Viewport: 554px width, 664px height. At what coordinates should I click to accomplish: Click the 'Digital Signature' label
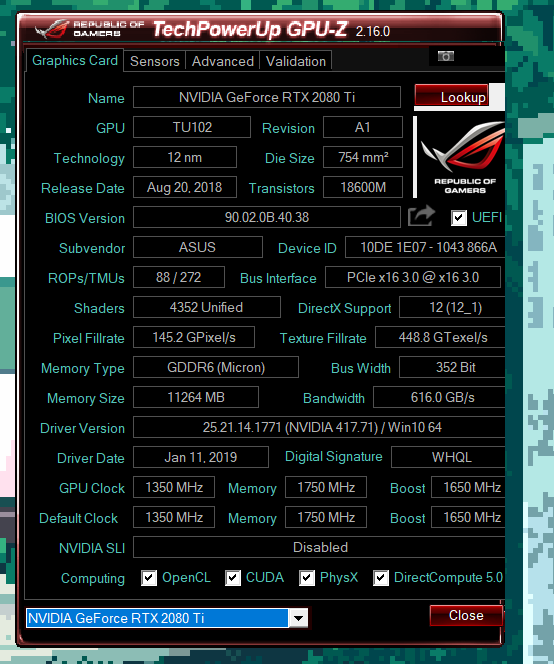coord(333,457)
